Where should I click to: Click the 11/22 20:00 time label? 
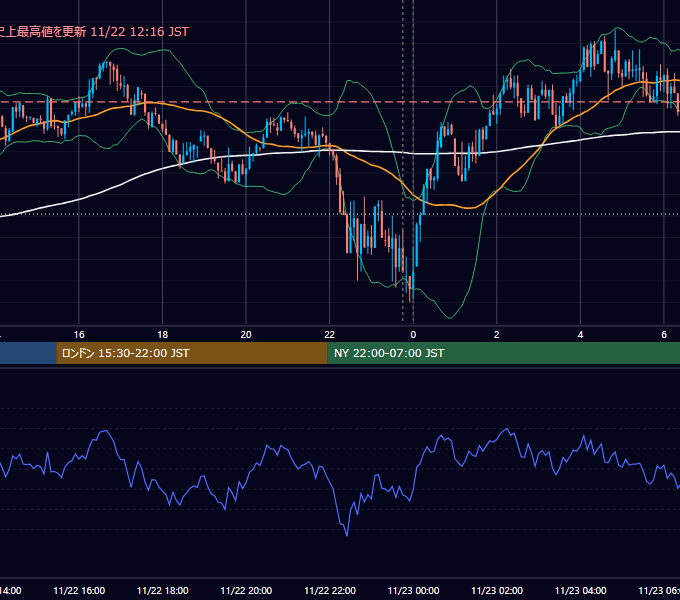click(x=246, y=590)
